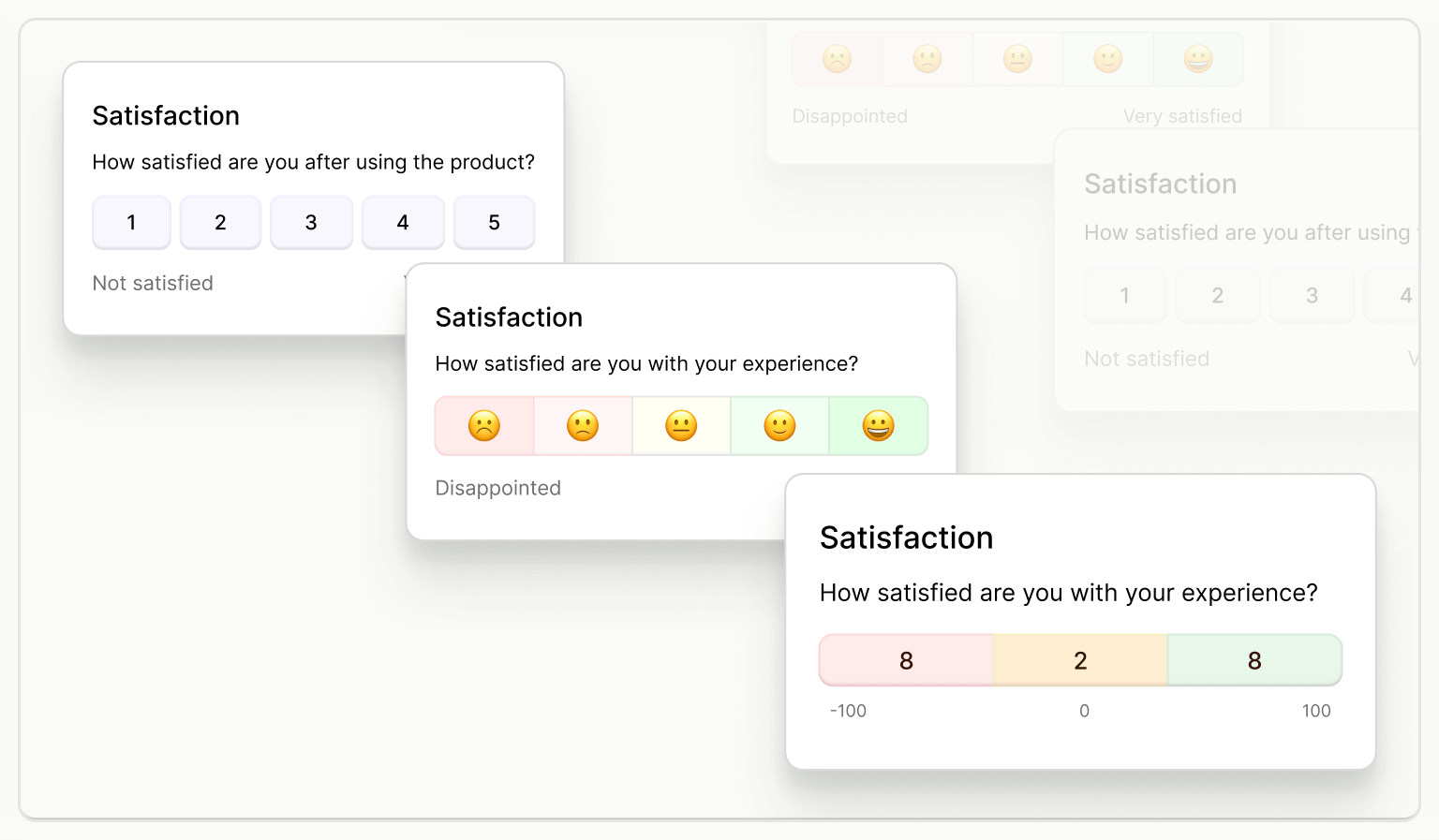Screen dimensions: 1439x840
Task: Choose rating 1 on the product satisfaction scale
Action: 131,222
